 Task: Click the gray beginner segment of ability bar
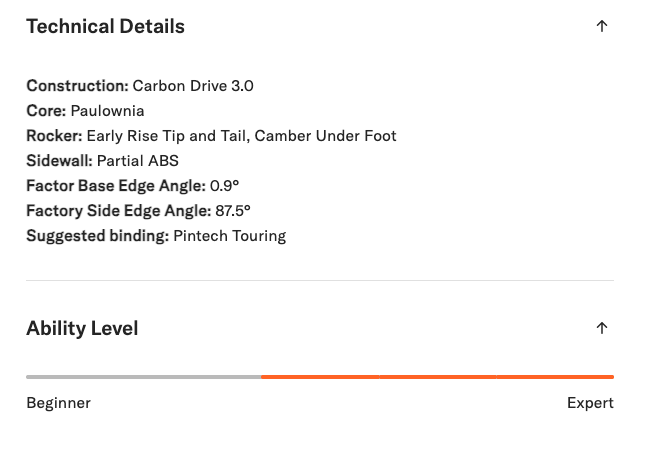pyautogui.click(x=143, y=377)
